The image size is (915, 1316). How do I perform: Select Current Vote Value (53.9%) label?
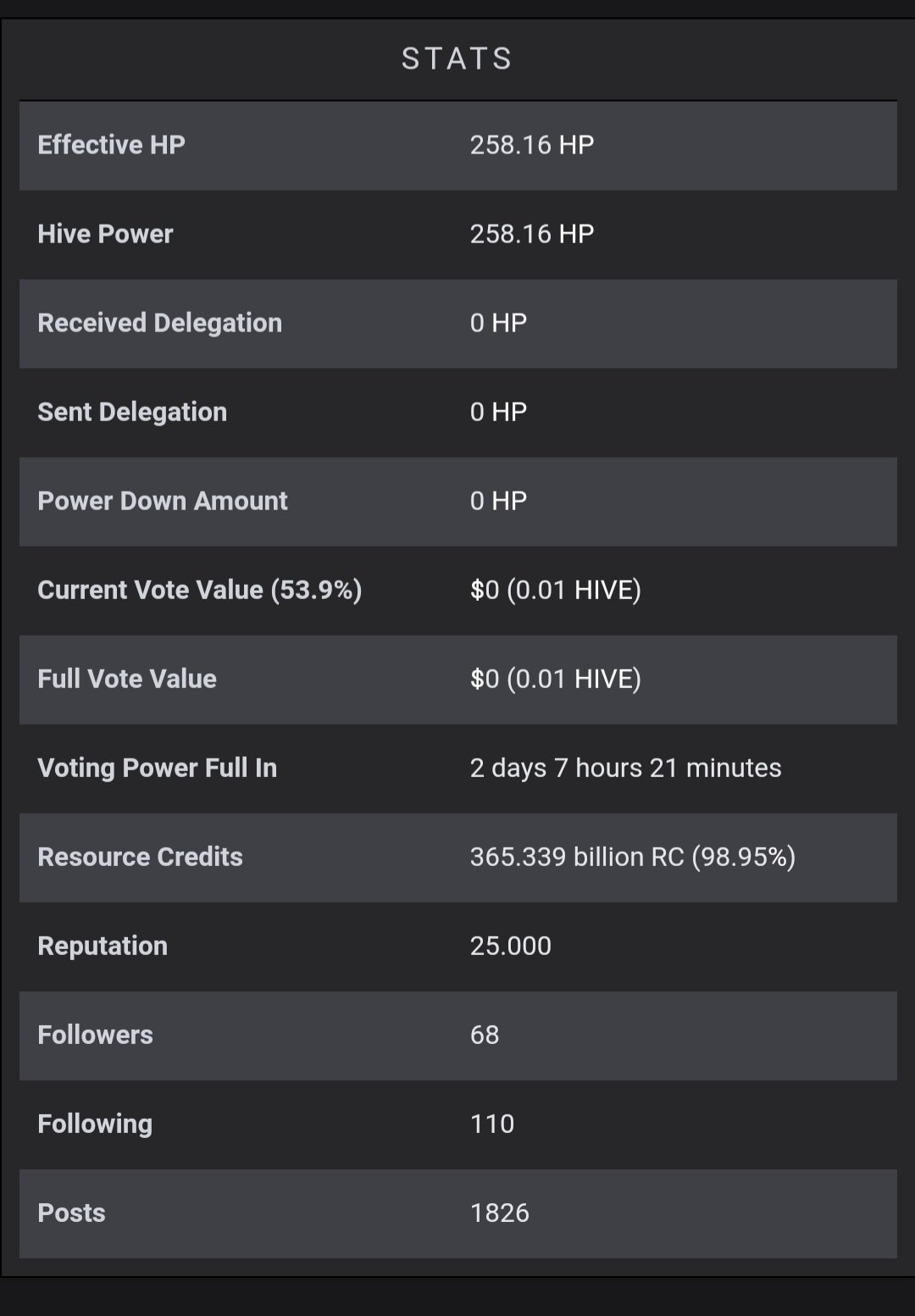click(200, 590)
